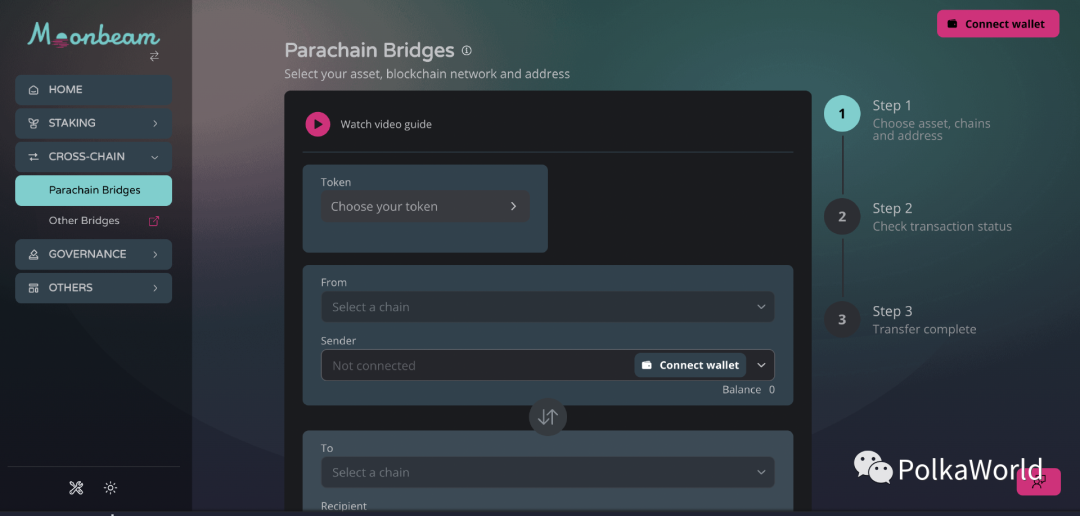Click the pink widget button bottom right

click(x=1038, y=482)
